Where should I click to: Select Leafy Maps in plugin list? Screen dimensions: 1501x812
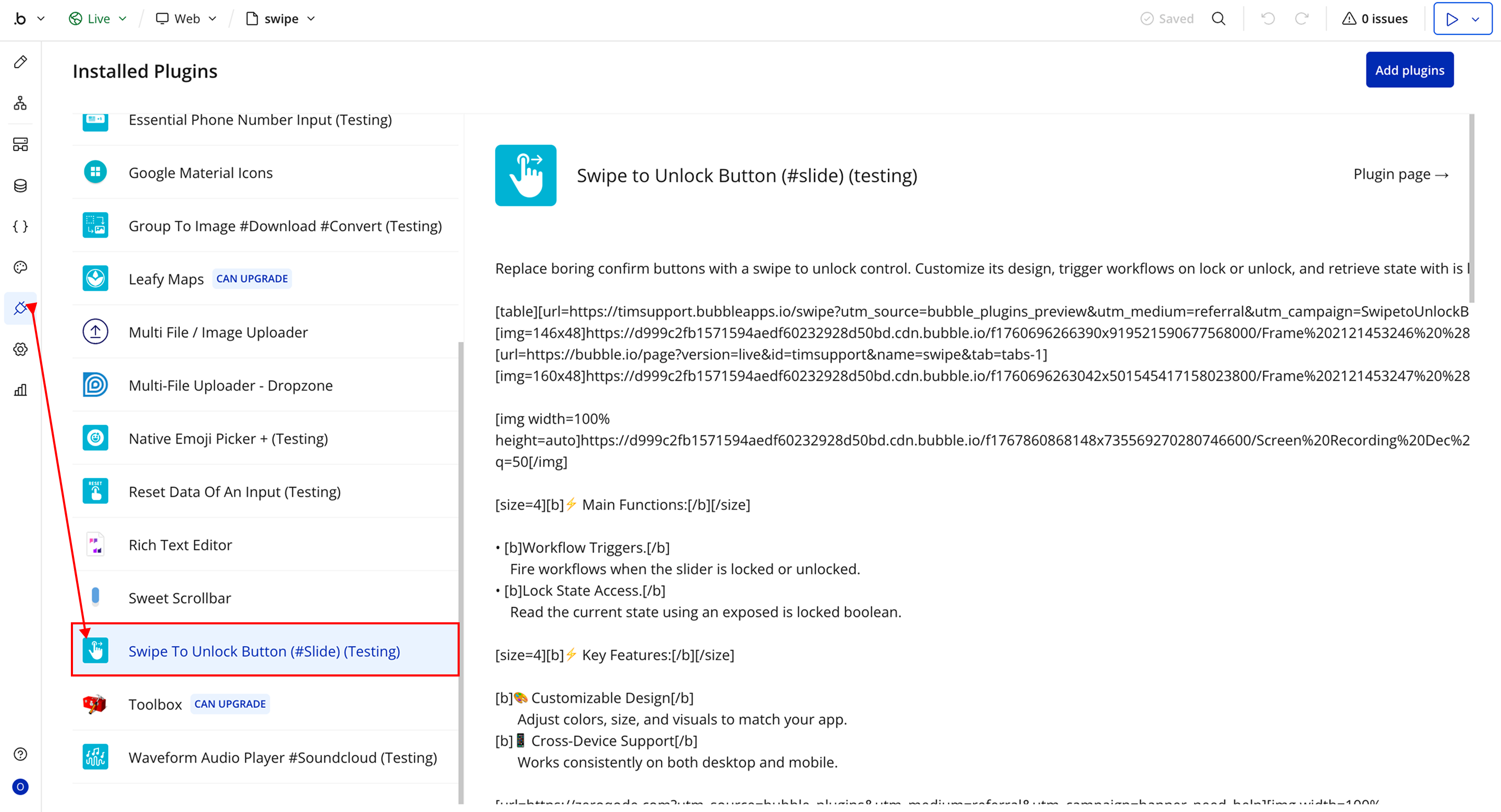166,279
